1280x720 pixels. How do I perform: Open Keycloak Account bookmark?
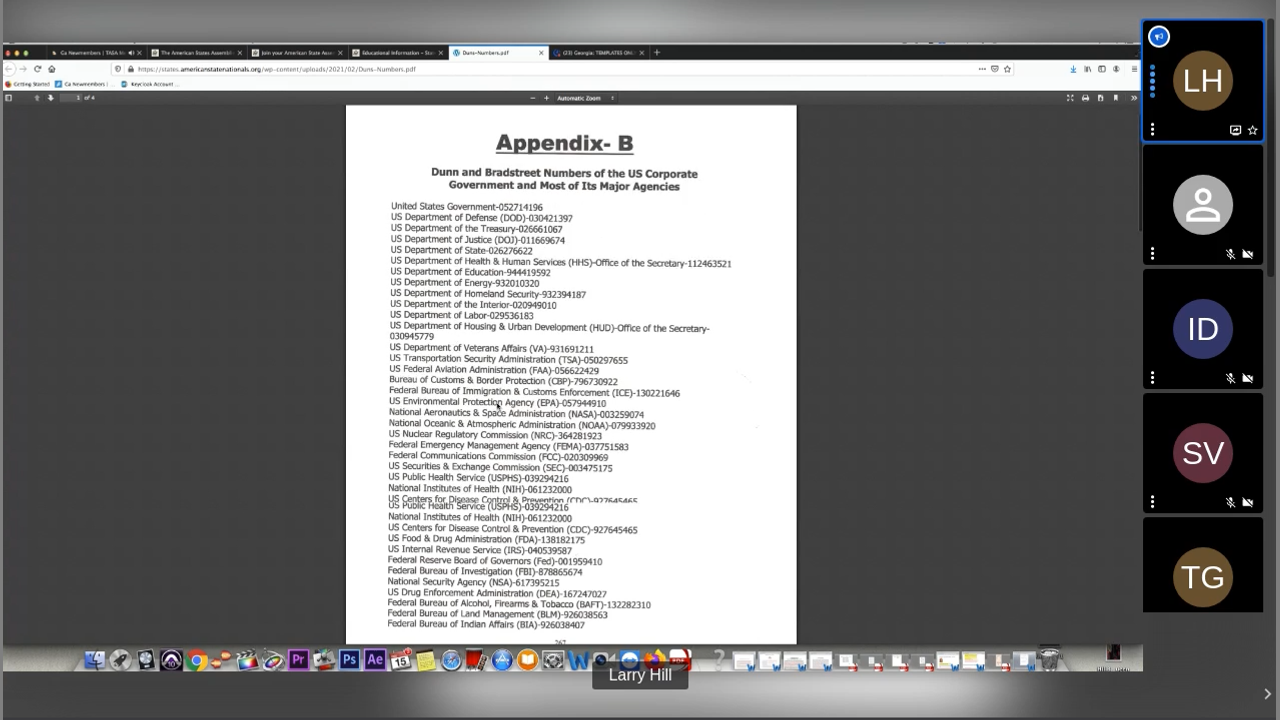tap(148, 84)
